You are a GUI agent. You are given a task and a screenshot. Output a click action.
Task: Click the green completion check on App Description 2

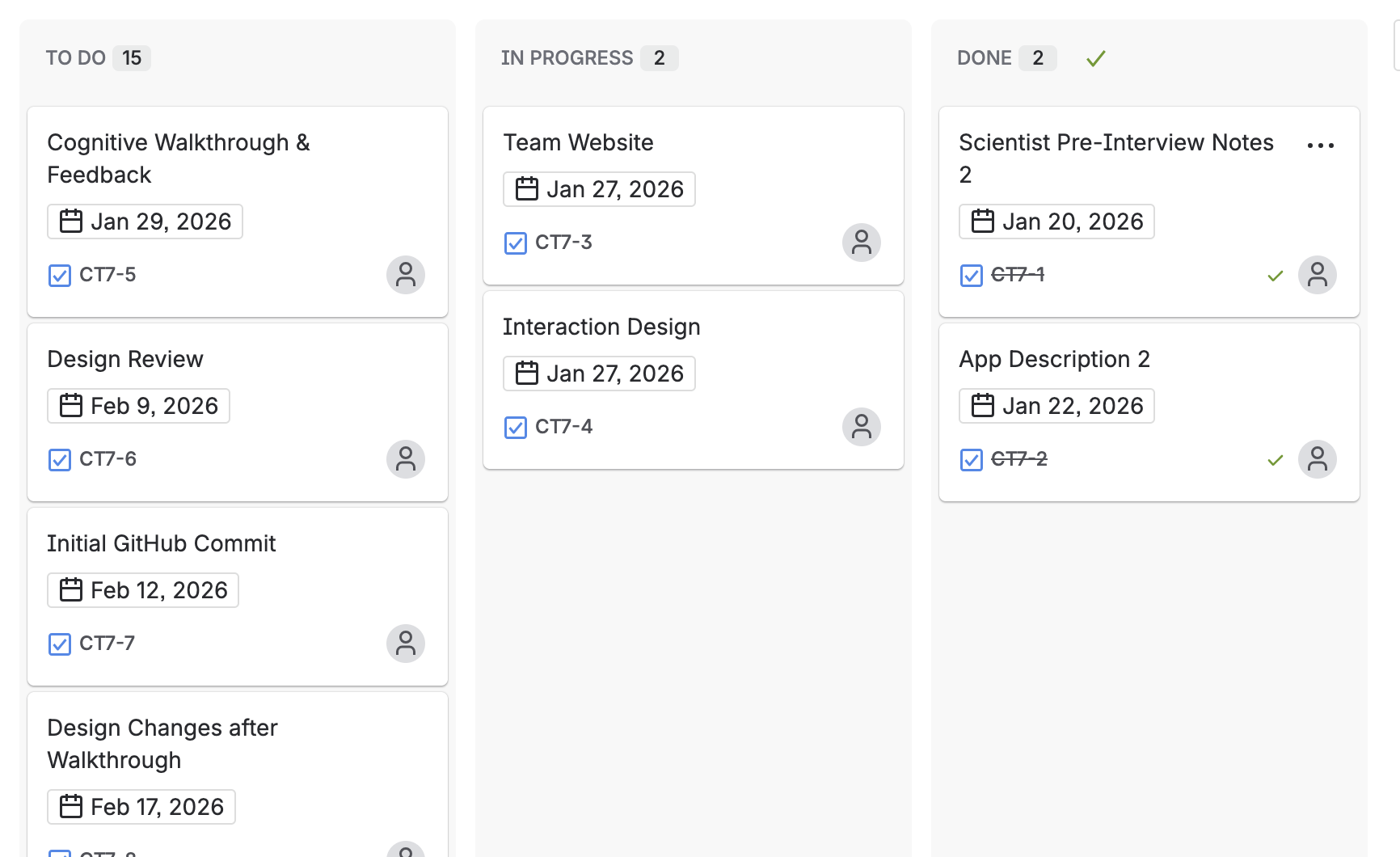1275,459
